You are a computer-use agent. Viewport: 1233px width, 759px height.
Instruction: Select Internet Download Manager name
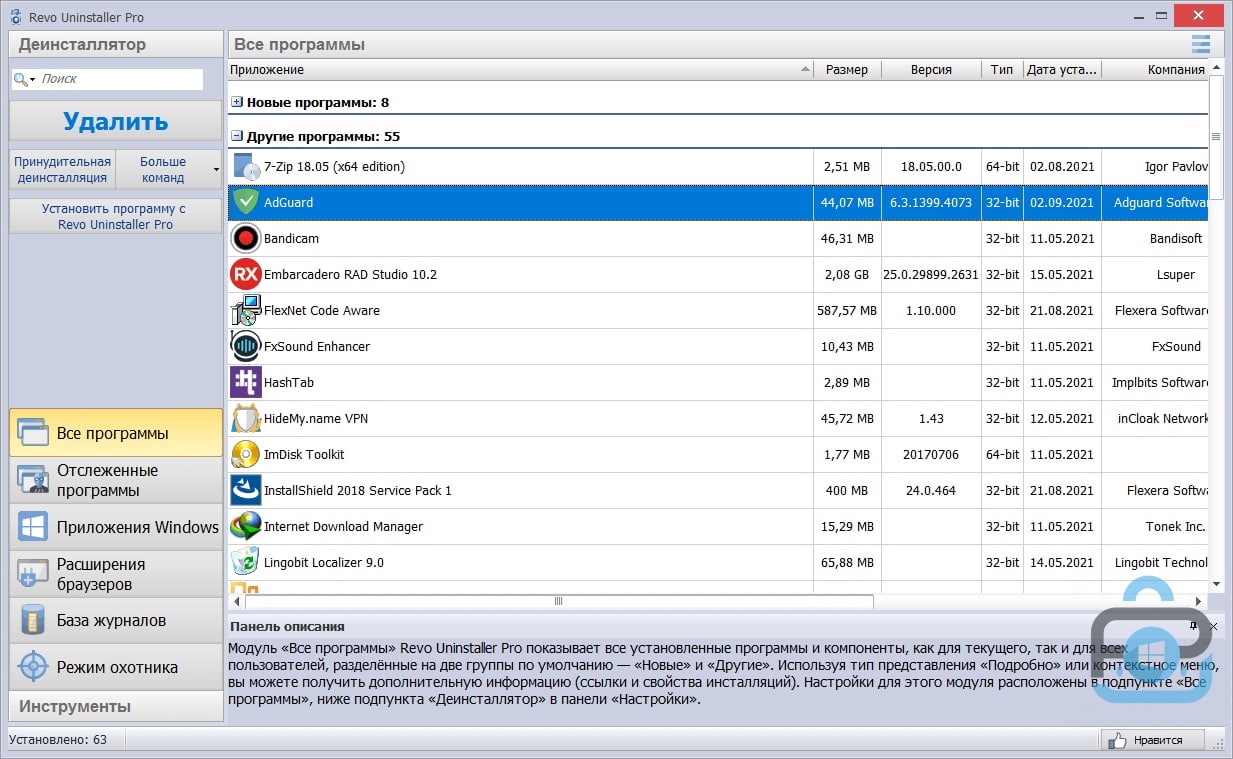pyautogui.click(x=343, y=526)
